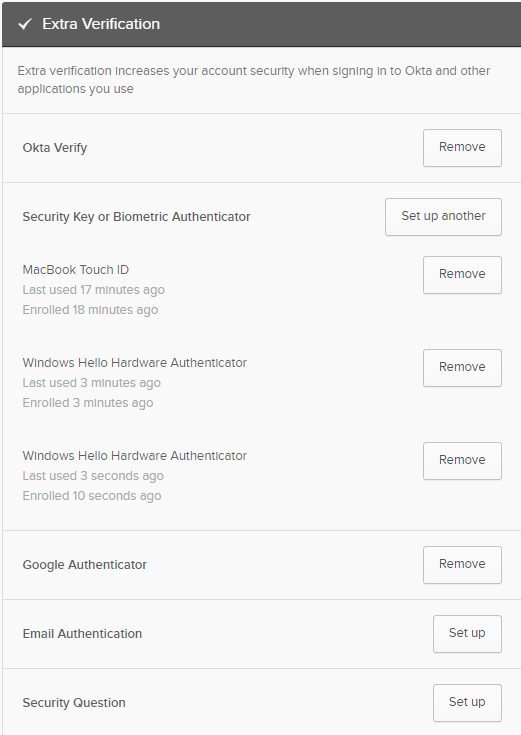
Task: Set up Security Question
Action: click(467, 703)
